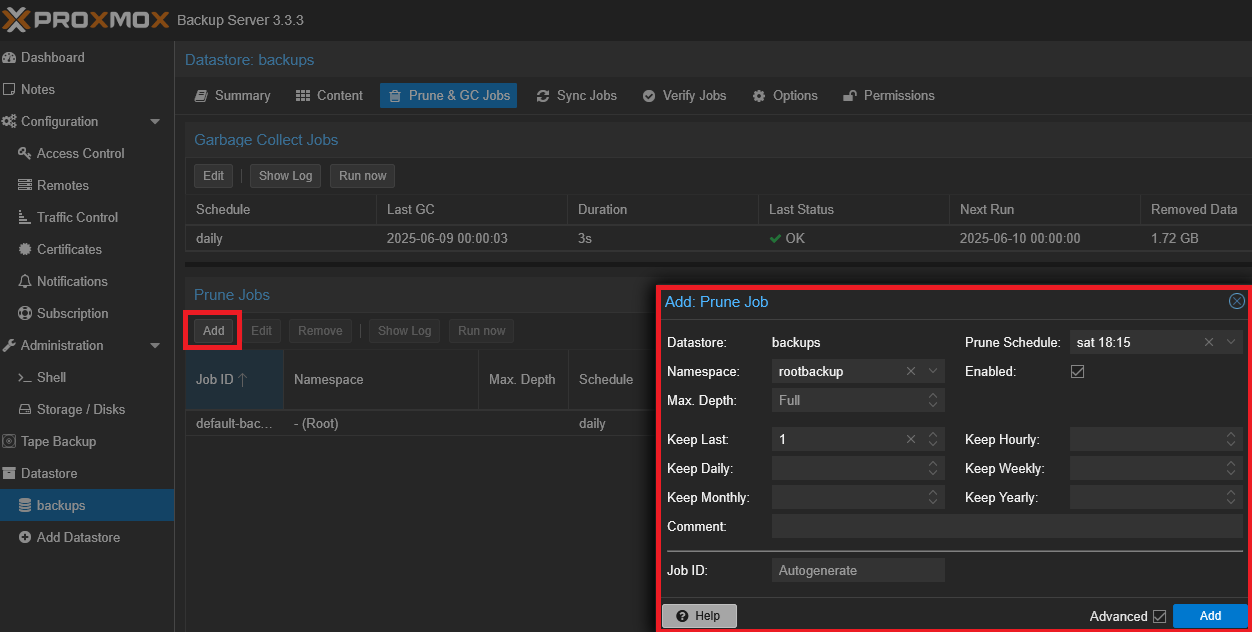Click the Add Datastore plus icon
The height and width of the screenshot is (632, 1252).
[x=25, y=538]
